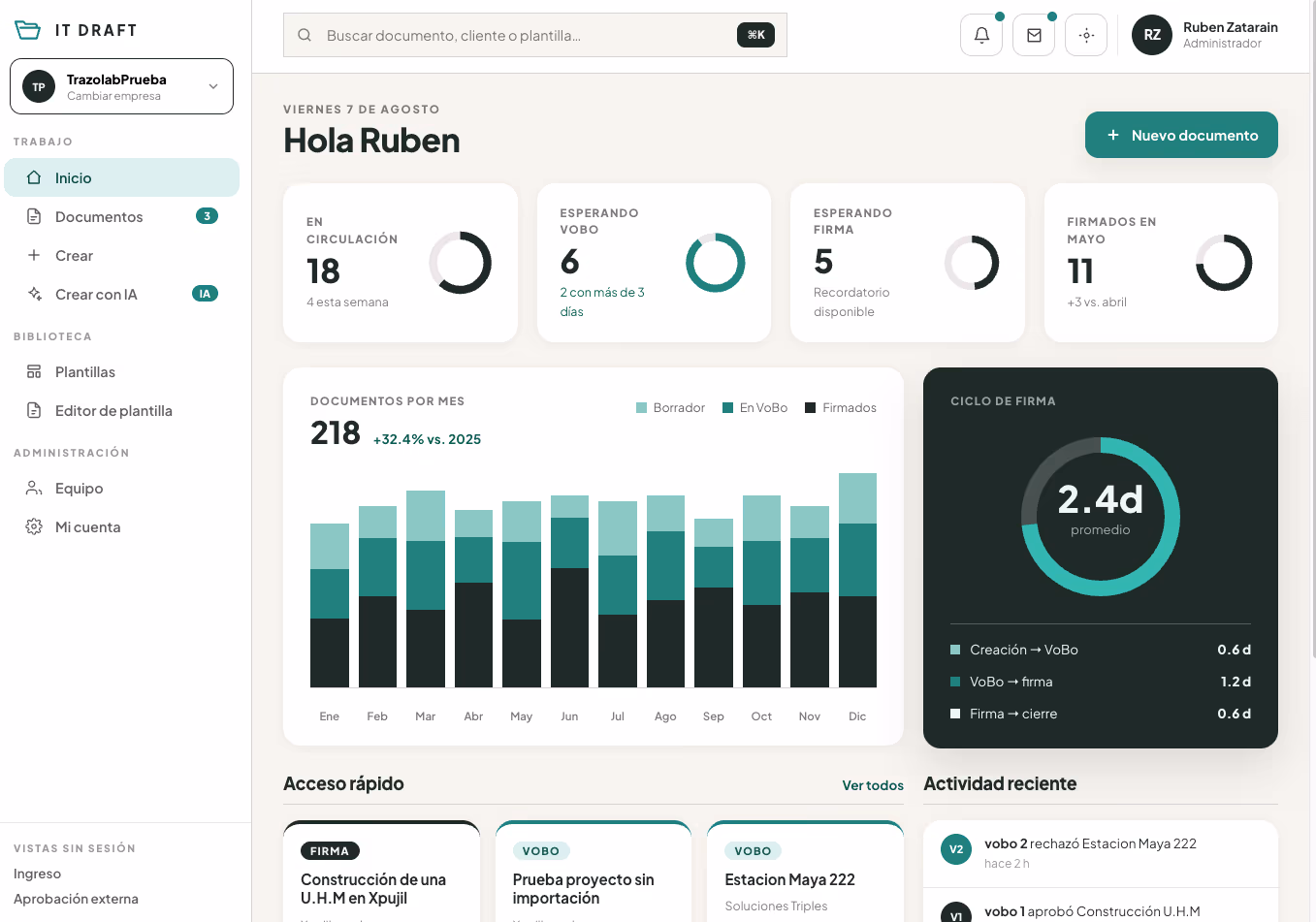Expand the TrazolabPrueba company switcher
1316x922 pixels.
[x=121, y=86]
